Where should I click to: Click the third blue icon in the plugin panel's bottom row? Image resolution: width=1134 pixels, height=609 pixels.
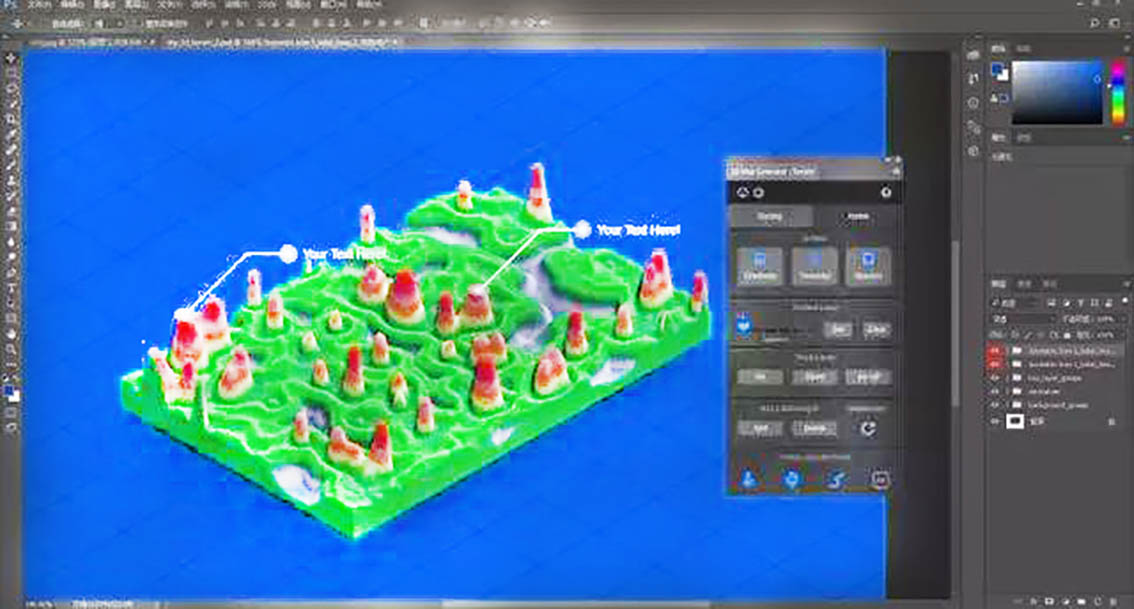pyautogui.click(x=836, y=479)
